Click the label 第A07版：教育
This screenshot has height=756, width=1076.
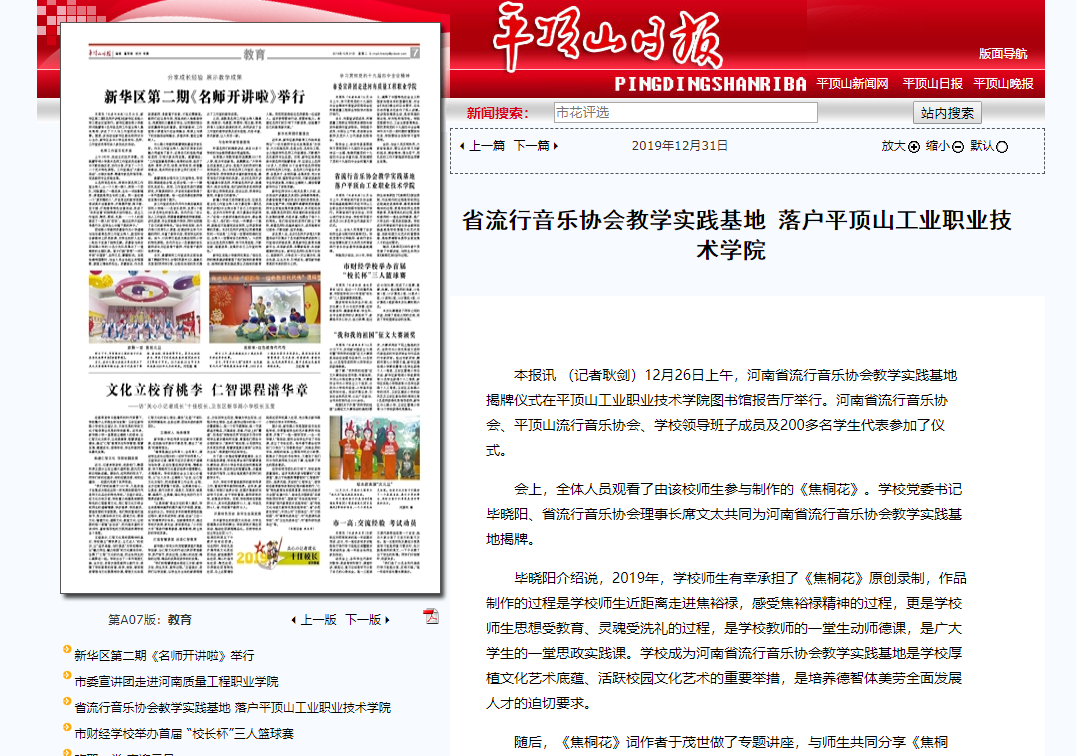click(150, 619)
